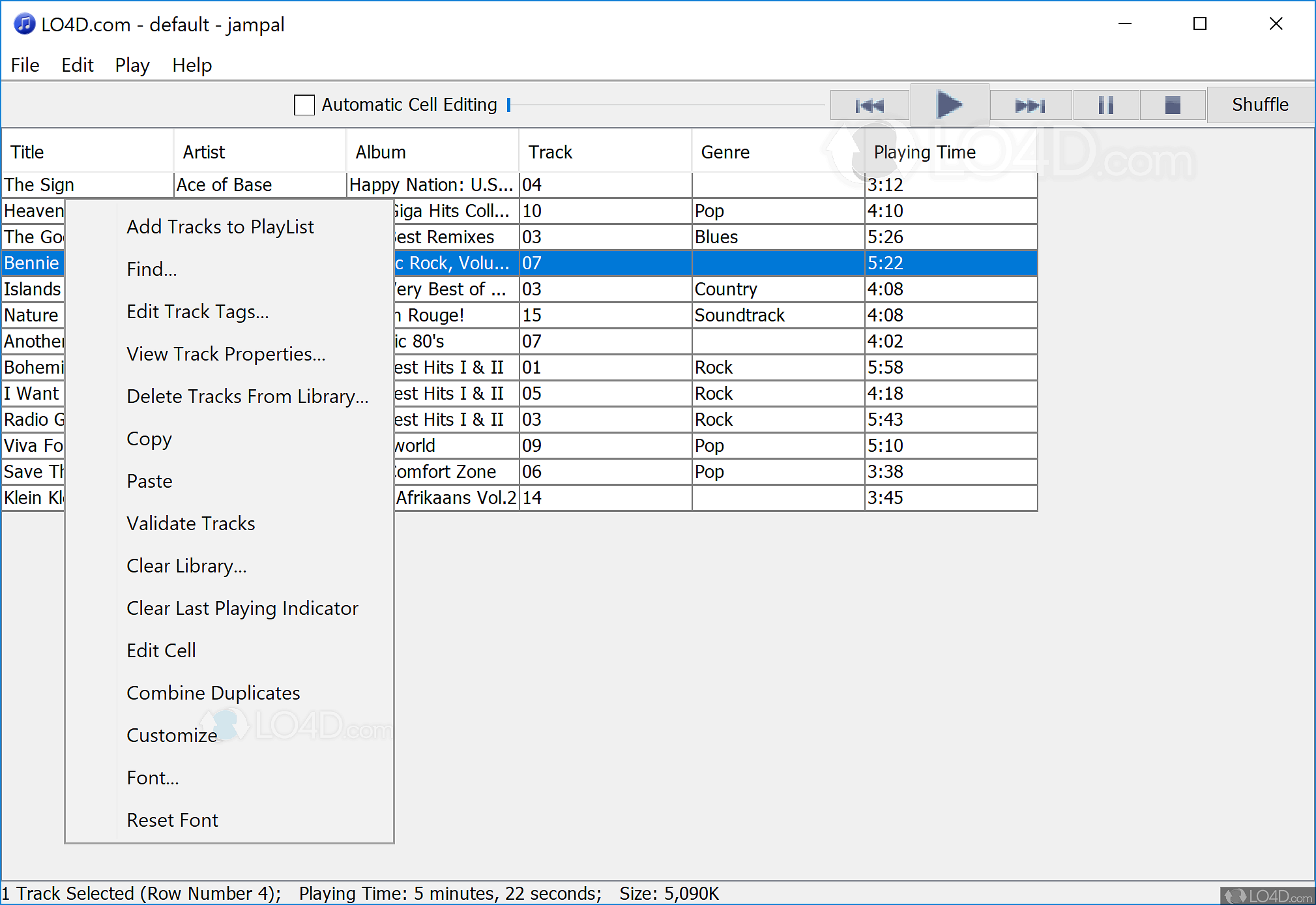Image resolution: width=1316 pixels, height=905 pixels.
Task: Open the Play menu
Action: coord(132,65)
